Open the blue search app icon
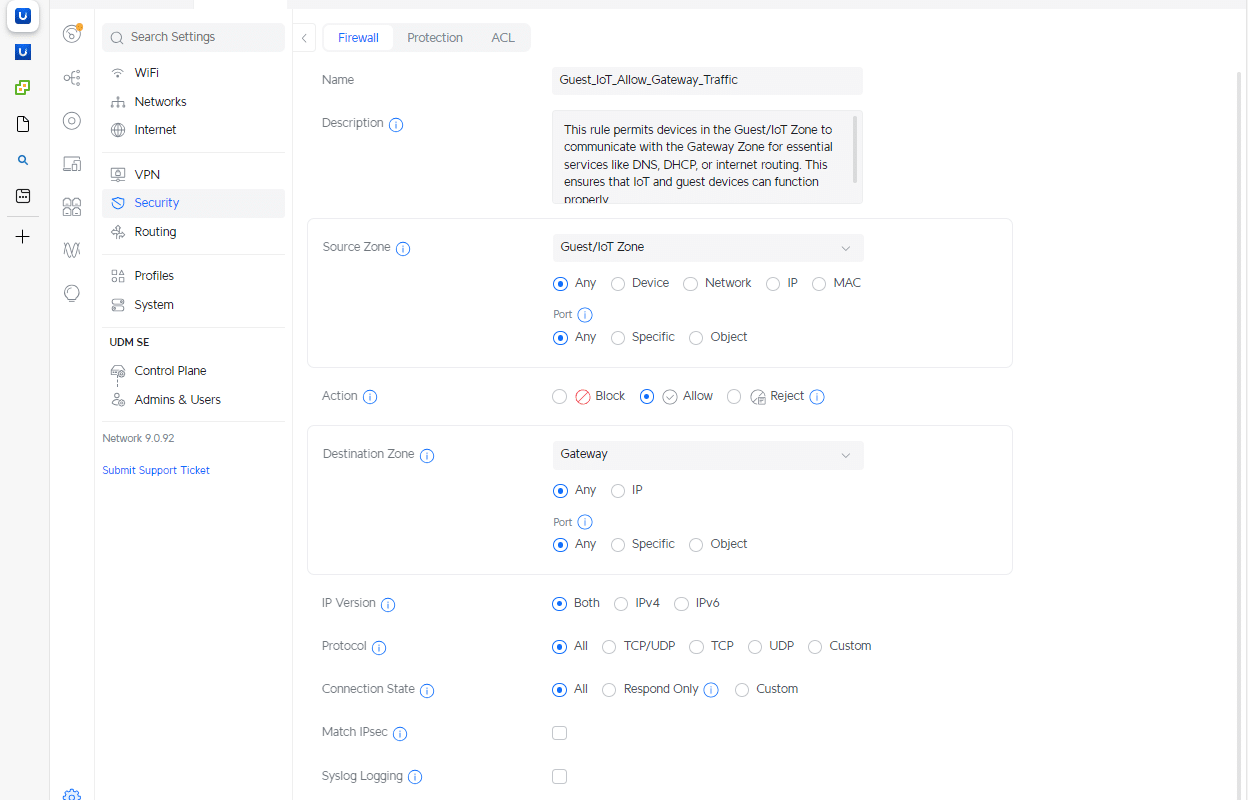1248x800 pixels. point(23,160)
